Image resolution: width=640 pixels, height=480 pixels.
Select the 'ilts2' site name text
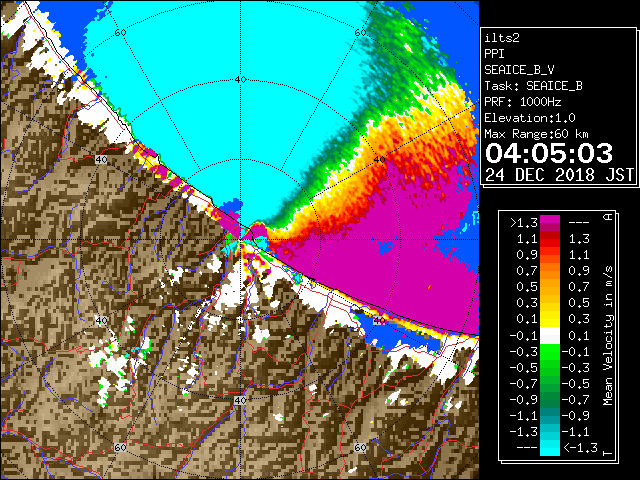tap(502, 38)
